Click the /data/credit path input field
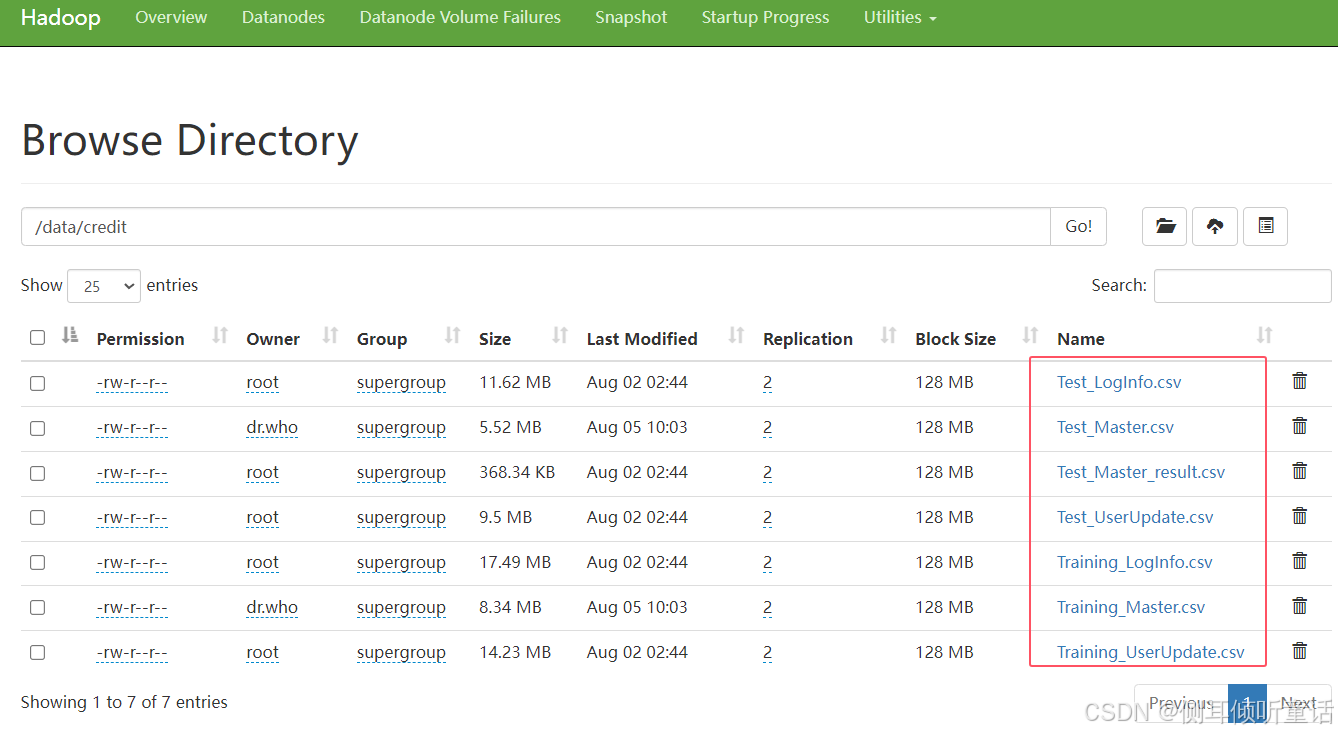The width and height of the screenshot is (1338, 734). click(x=536, y=227)
